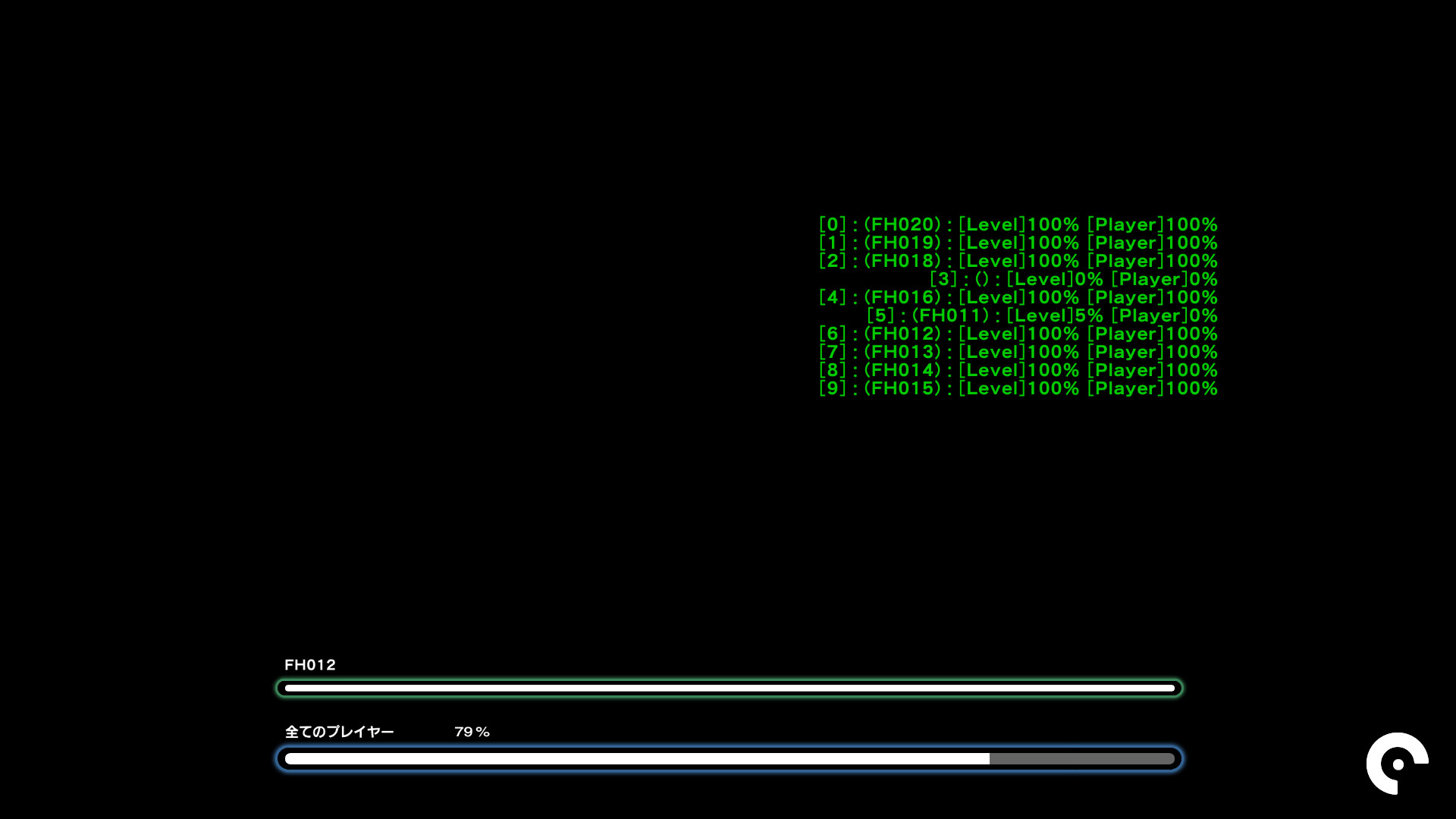
Task: Click the circular loading logo icon
Action: 1397,763
